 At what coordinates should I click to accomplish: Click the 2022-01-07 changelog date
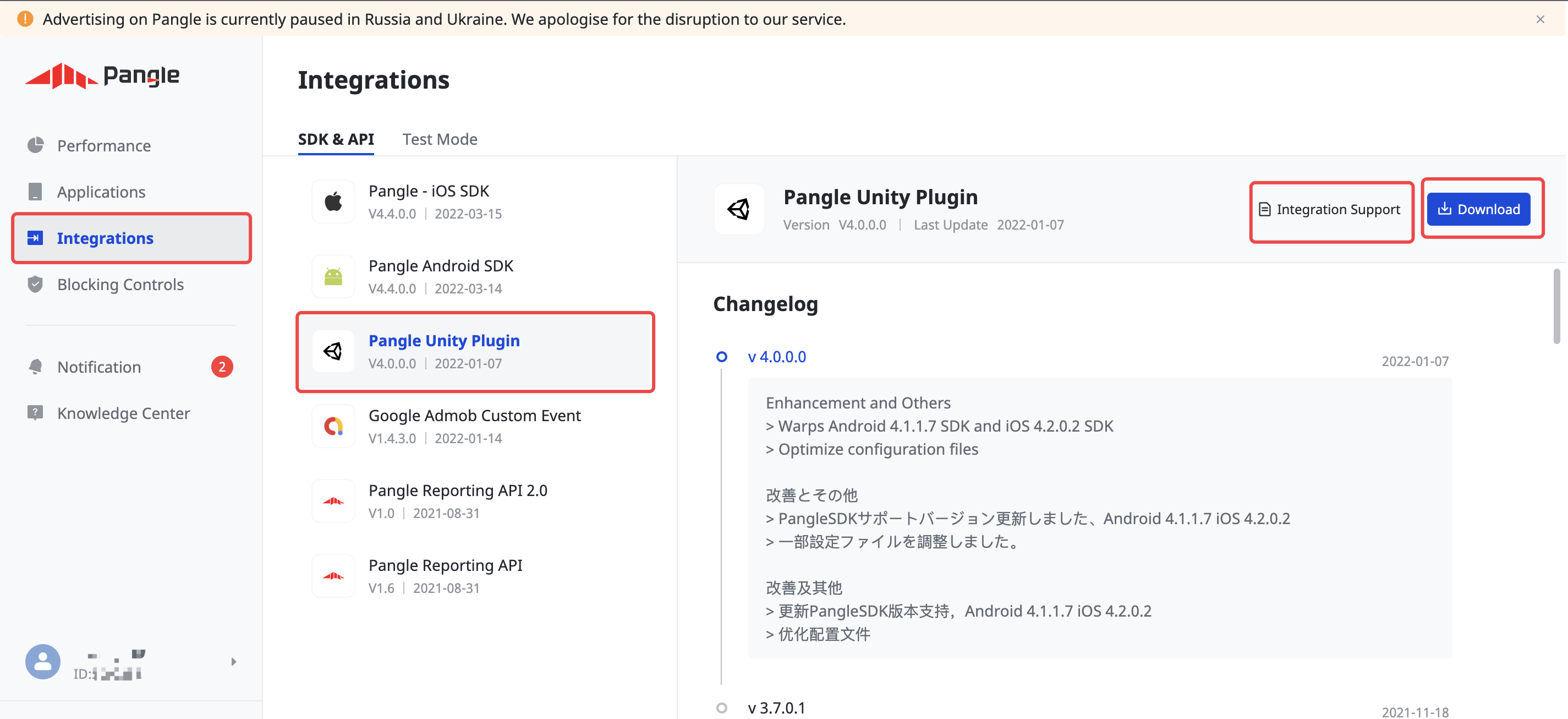pos(1415,361)
